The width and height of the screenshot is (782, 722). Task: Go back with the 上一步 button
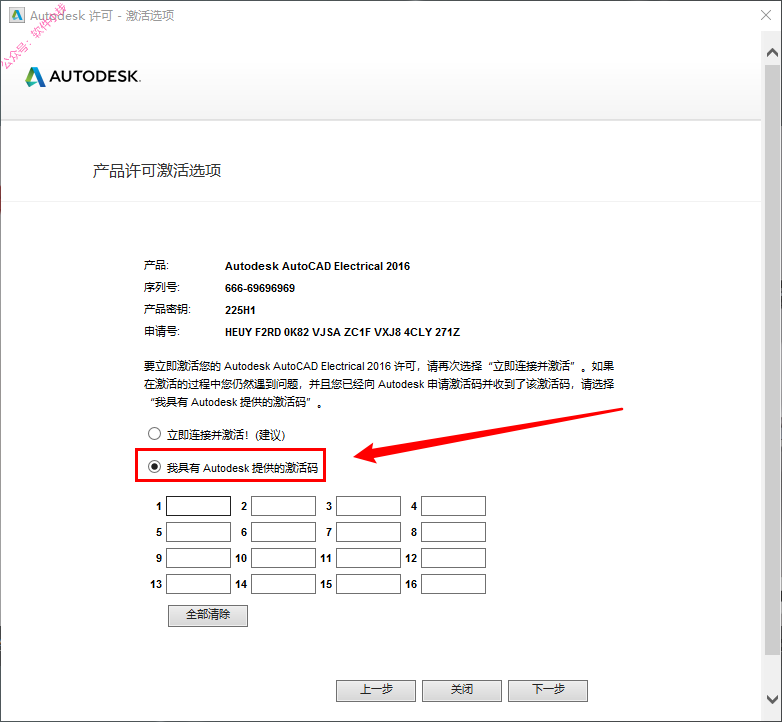coord(376,691)
